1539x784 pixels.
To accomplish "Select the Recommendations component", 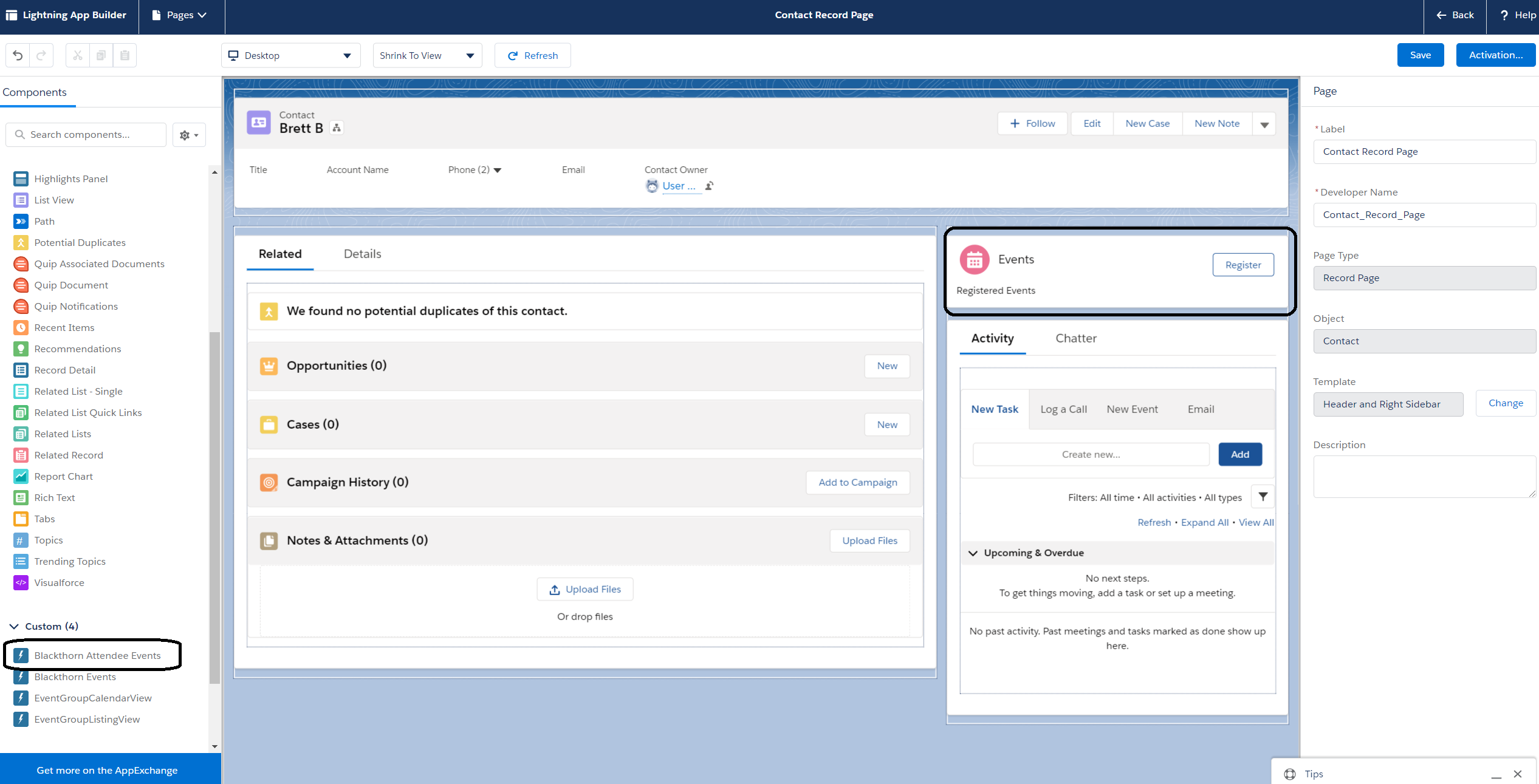I will [x=67, y=349].
